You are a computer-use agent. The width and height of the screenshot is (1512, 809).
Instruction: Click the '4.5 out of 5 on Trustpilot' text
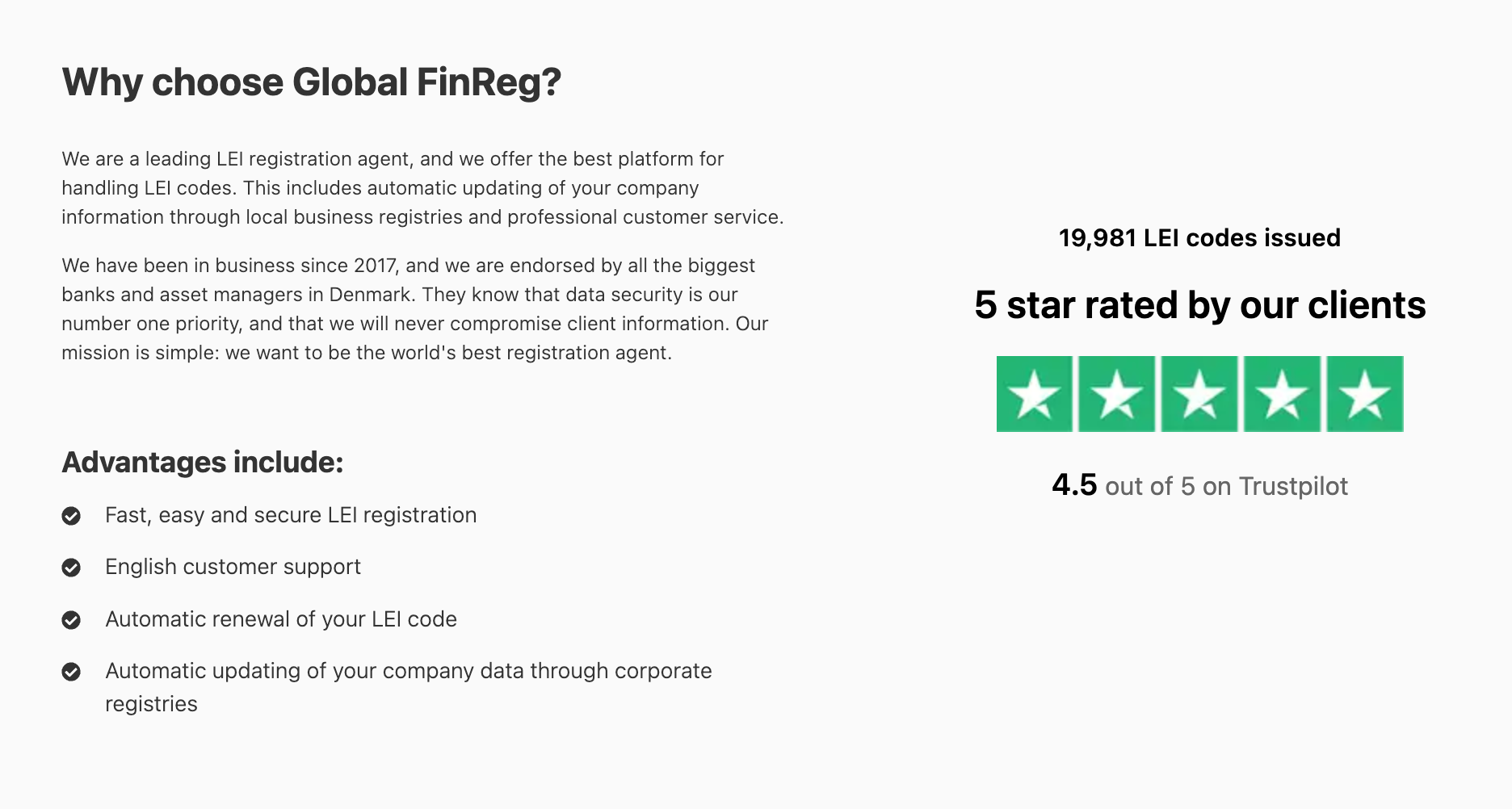click(x=1199, y=485)
